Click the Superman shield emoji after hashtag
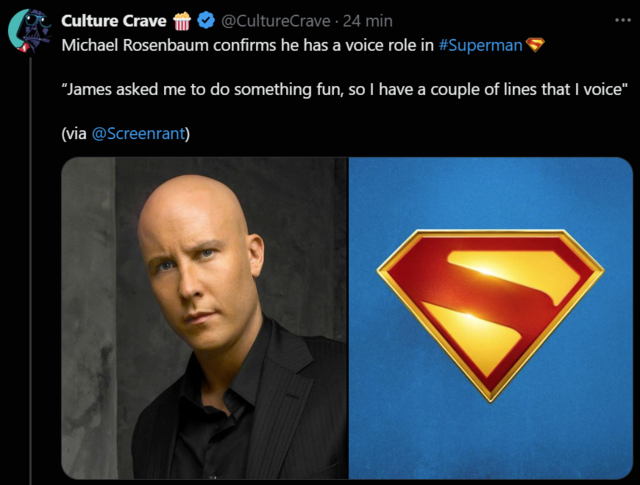The height and width of the screenshot is (485, 640). point(535,45)
